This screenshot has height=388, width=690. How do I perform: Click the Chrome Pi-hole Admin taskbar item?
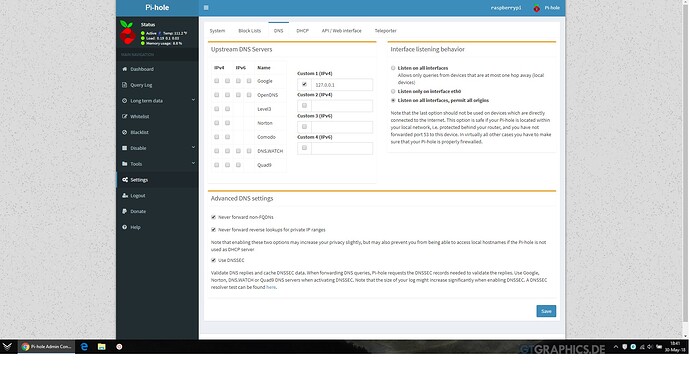(46, 347)
